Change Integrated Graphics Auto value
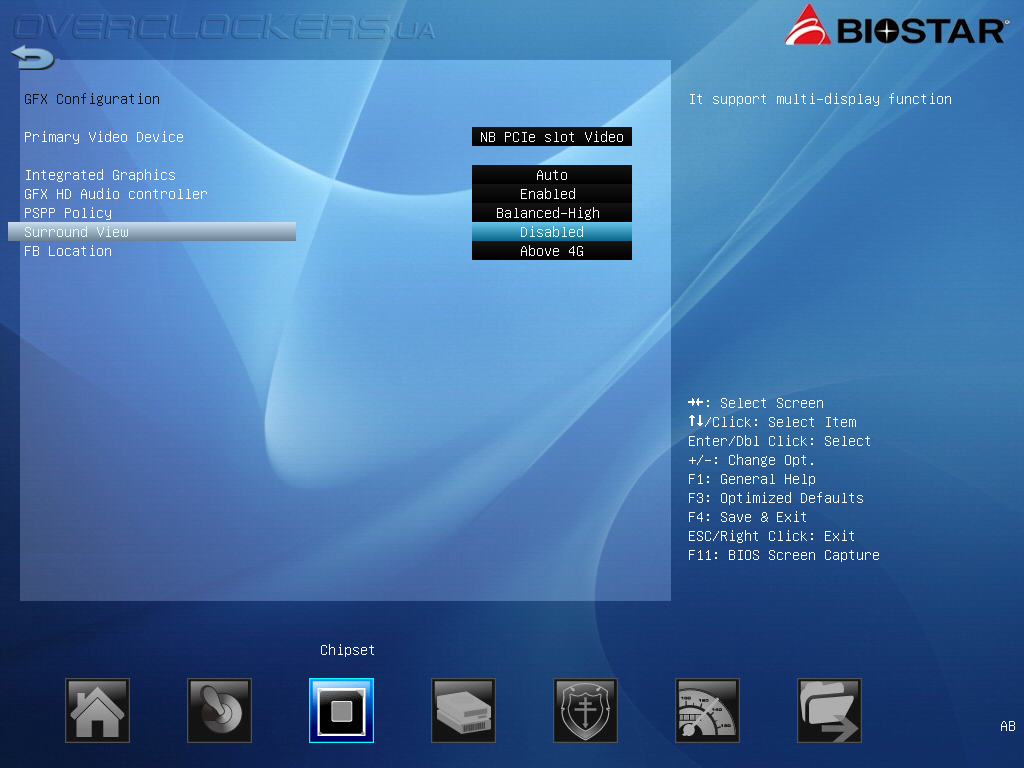1024x768 pixels. tap(552, 174)
